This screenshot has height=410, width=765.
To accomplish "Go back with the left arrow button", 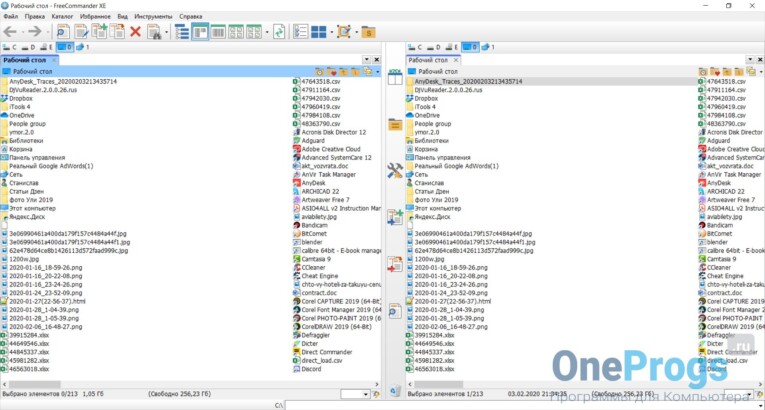I will coord(10,32).
